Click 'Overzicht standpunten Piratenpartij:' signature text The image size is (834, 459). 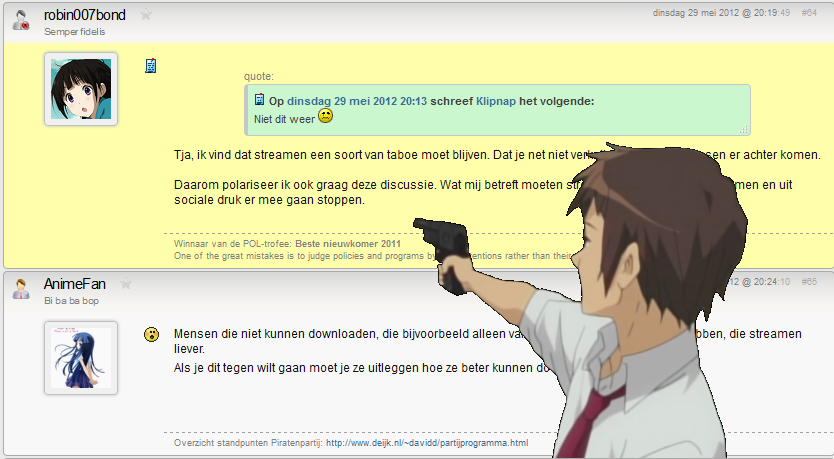point(248,443)
